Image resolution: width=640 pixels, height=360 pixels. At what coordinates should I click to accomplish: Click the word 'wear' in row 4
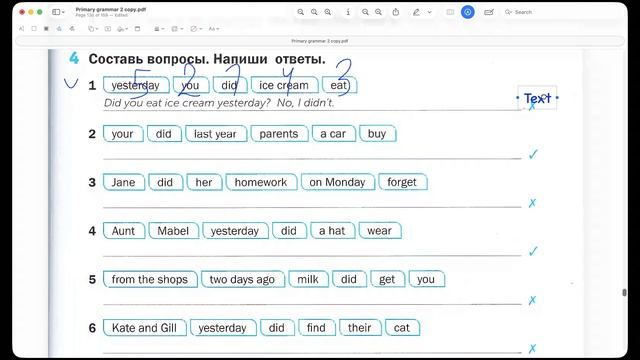coord(379,231)
